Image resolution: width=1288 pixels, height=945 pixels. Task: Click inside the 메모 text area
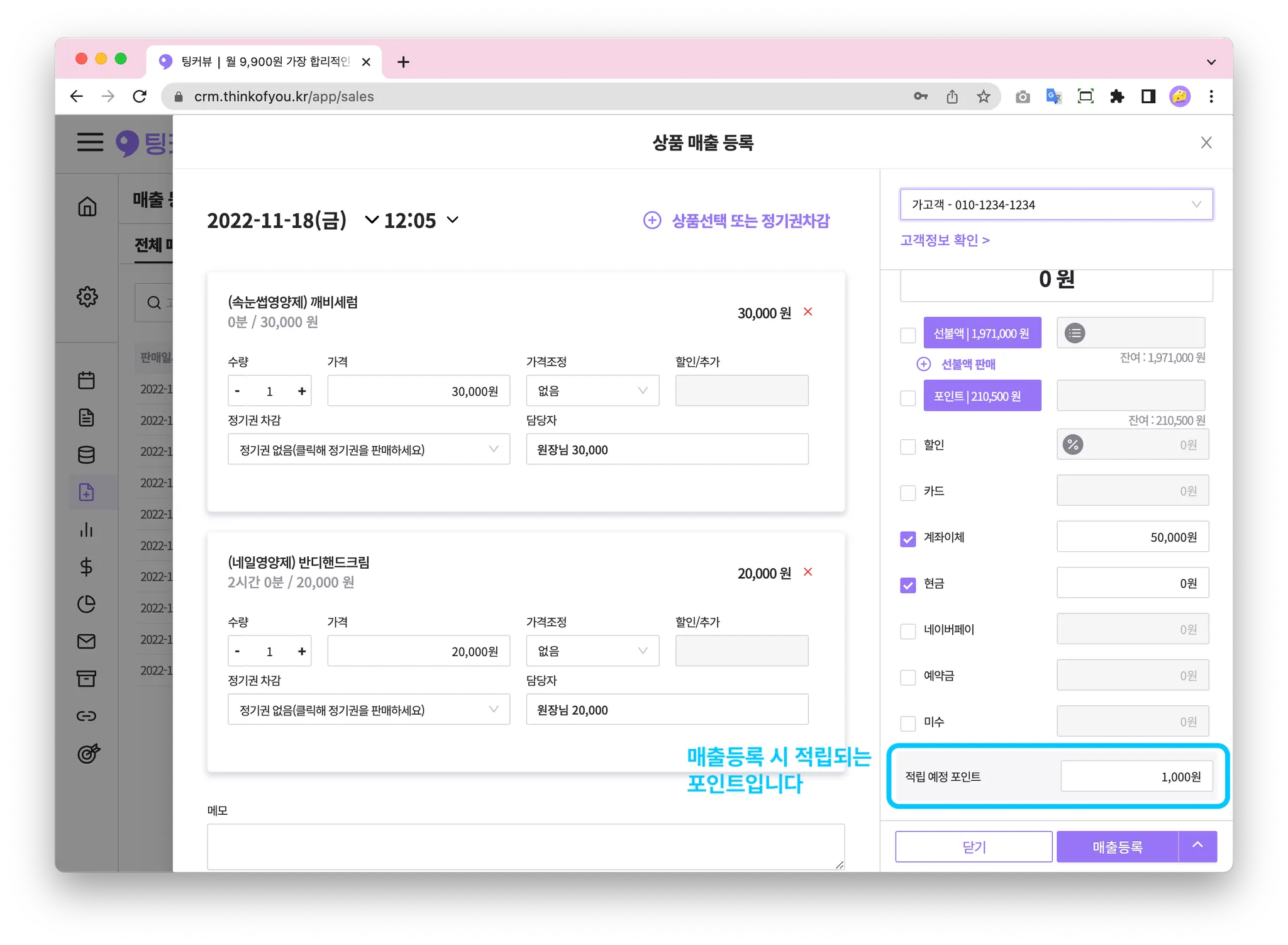(525, 846)
